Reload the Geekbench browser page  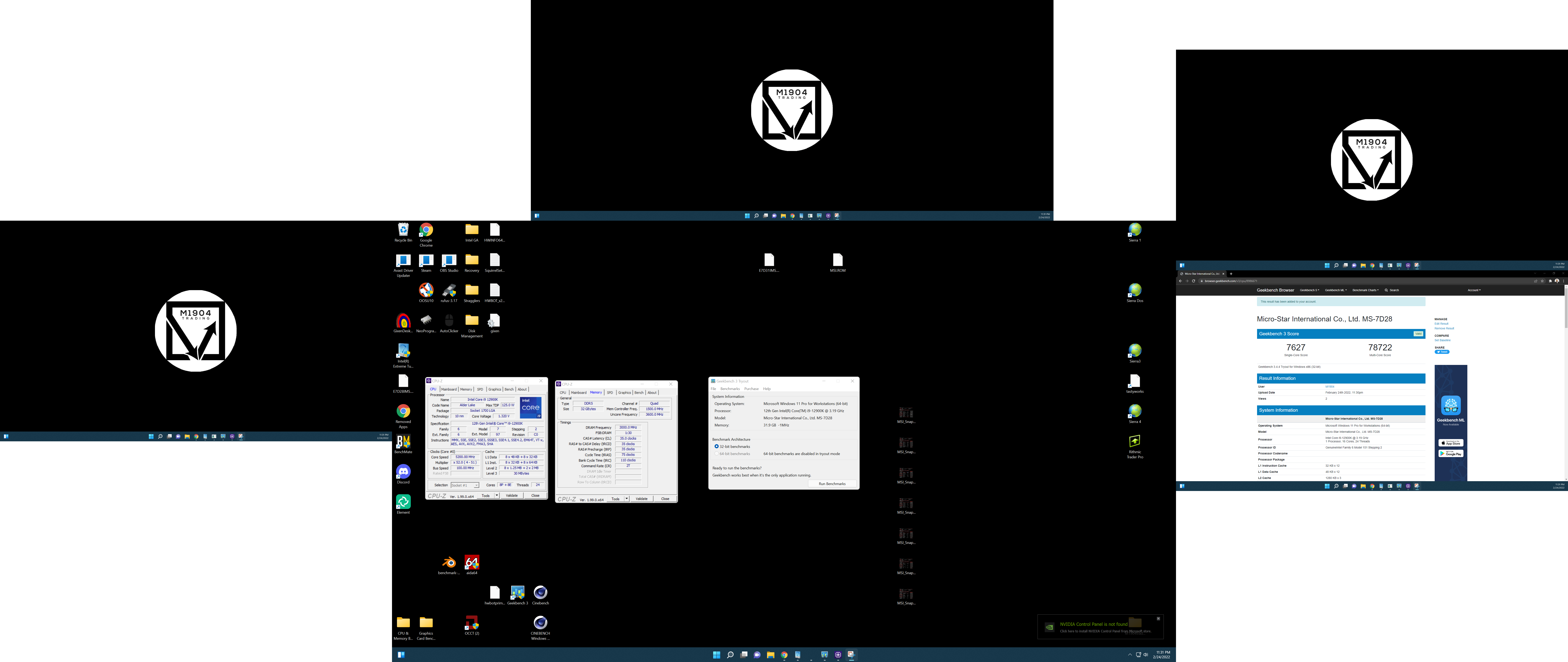pos(1194,281)
